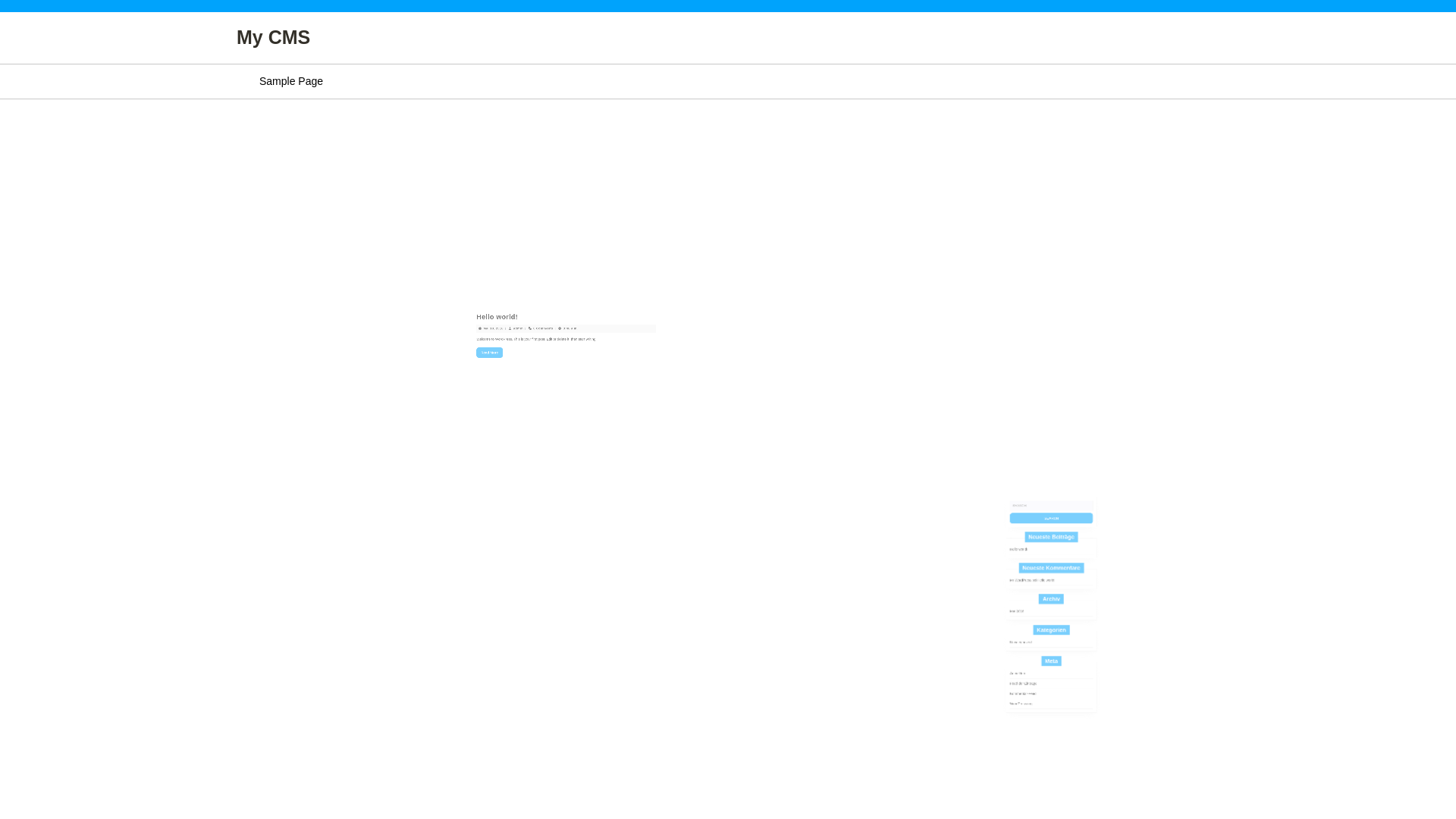Open Hello world under Neueste Beiträge
Image resolution: width=1456 pixels, height=819 pixels.
pos(1018,549)
